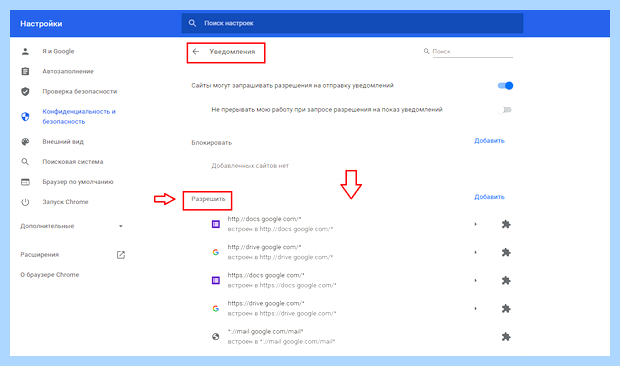Click extension puzzle icon for http://docs.google.com row
Image resolution: width=620 pixels, height=366 pixels.
506,225
